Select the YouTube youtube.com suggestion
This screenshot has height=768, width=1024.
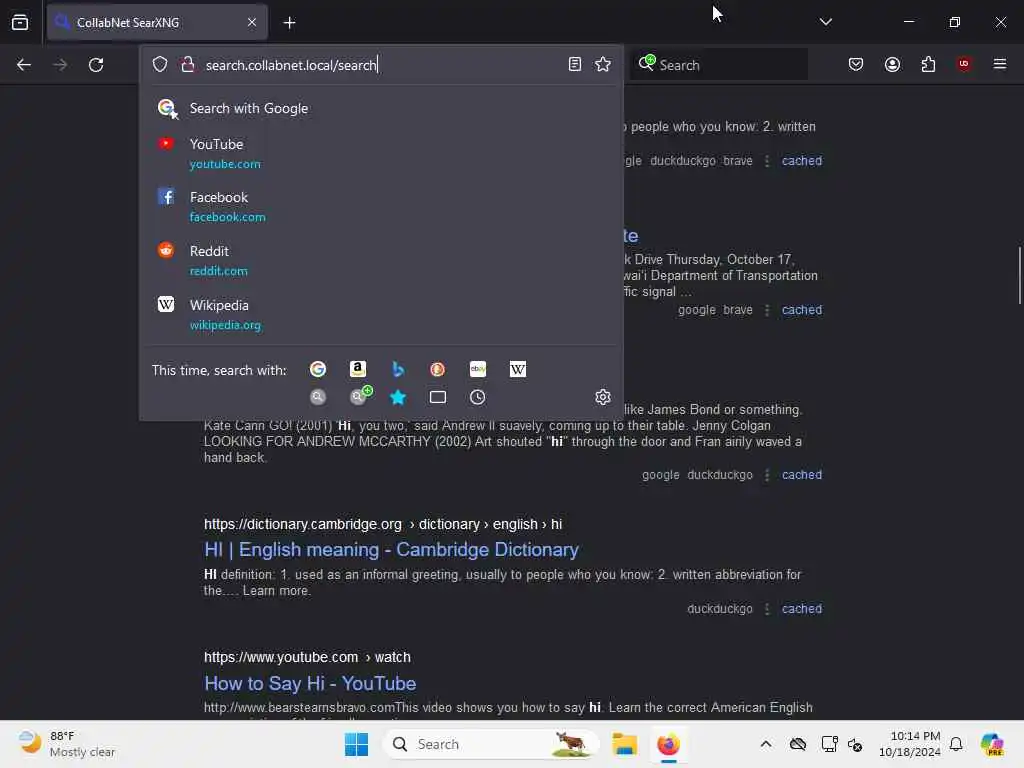pyautogui.click(x=381, y=153)
